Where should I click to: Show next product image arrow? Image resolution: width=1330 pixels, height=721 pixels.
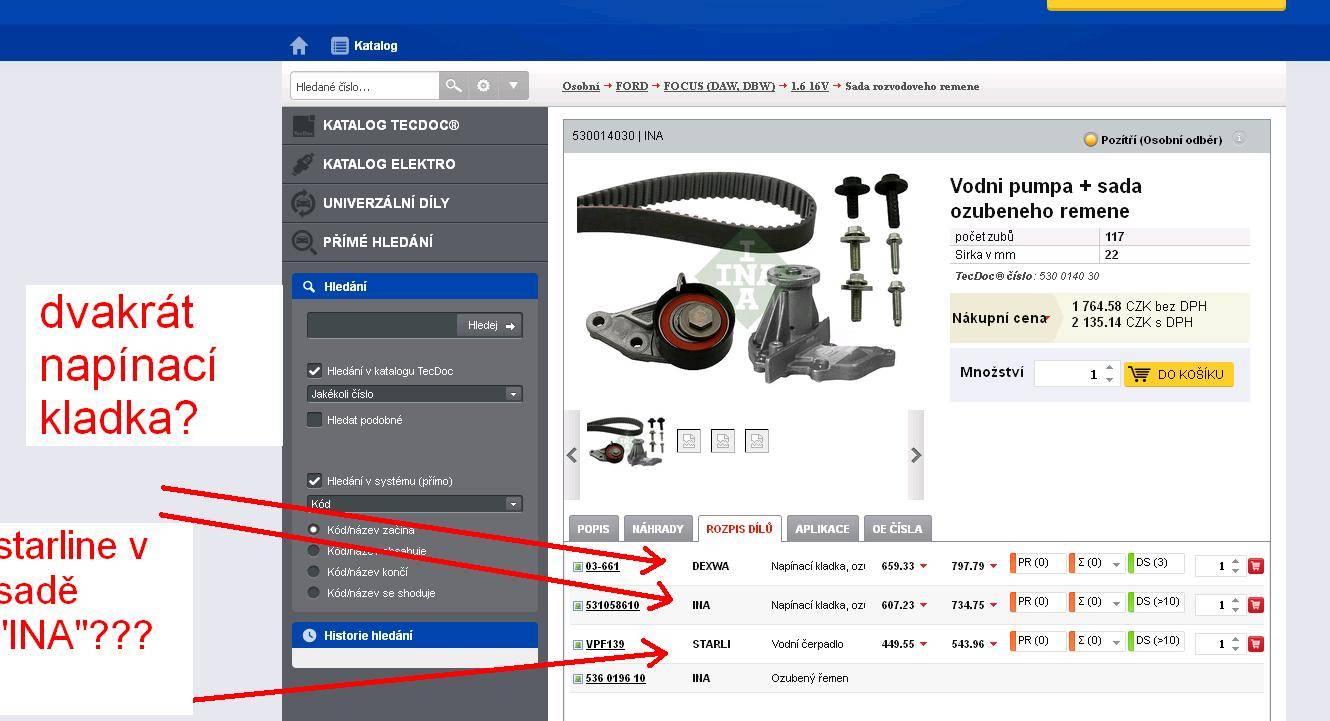click(916, 455)
